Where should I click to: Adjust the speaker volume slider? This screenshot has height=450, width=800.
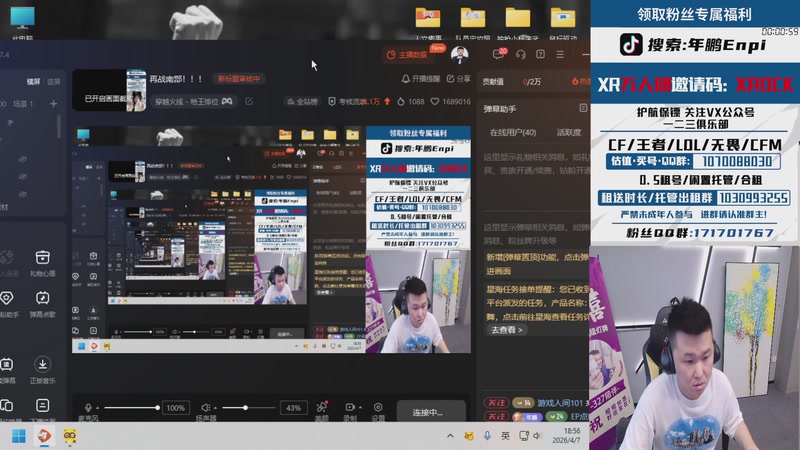(249, 408)
